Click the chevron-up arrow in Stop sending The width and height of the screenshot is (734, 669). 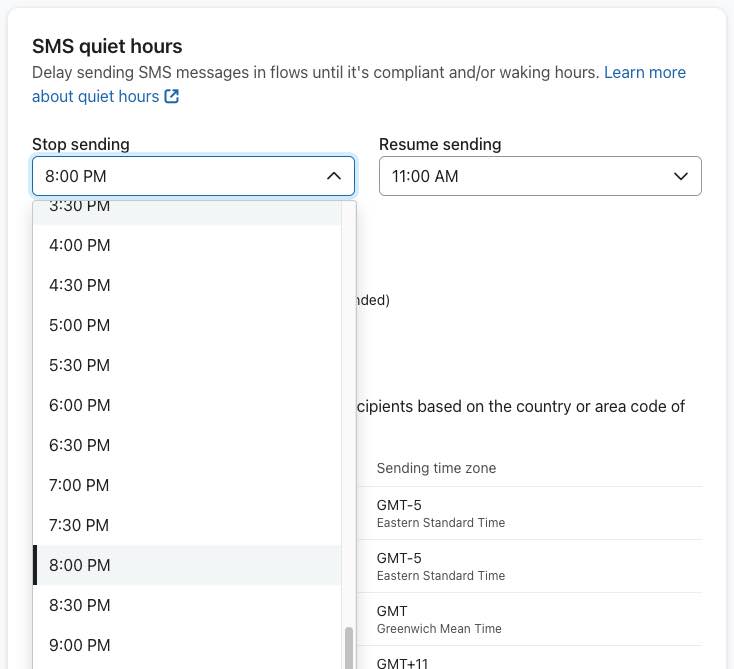pyautogui.click(x=334, y=176)
